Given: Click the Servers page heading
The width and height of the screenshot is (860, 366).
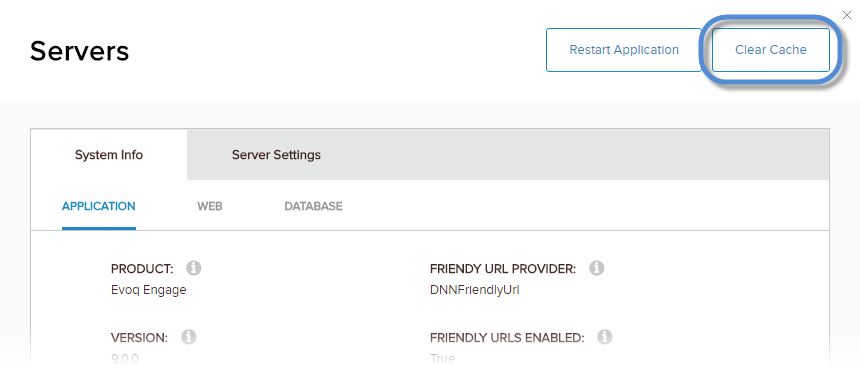Looking at the screenshot, I should tap(80, 51).
